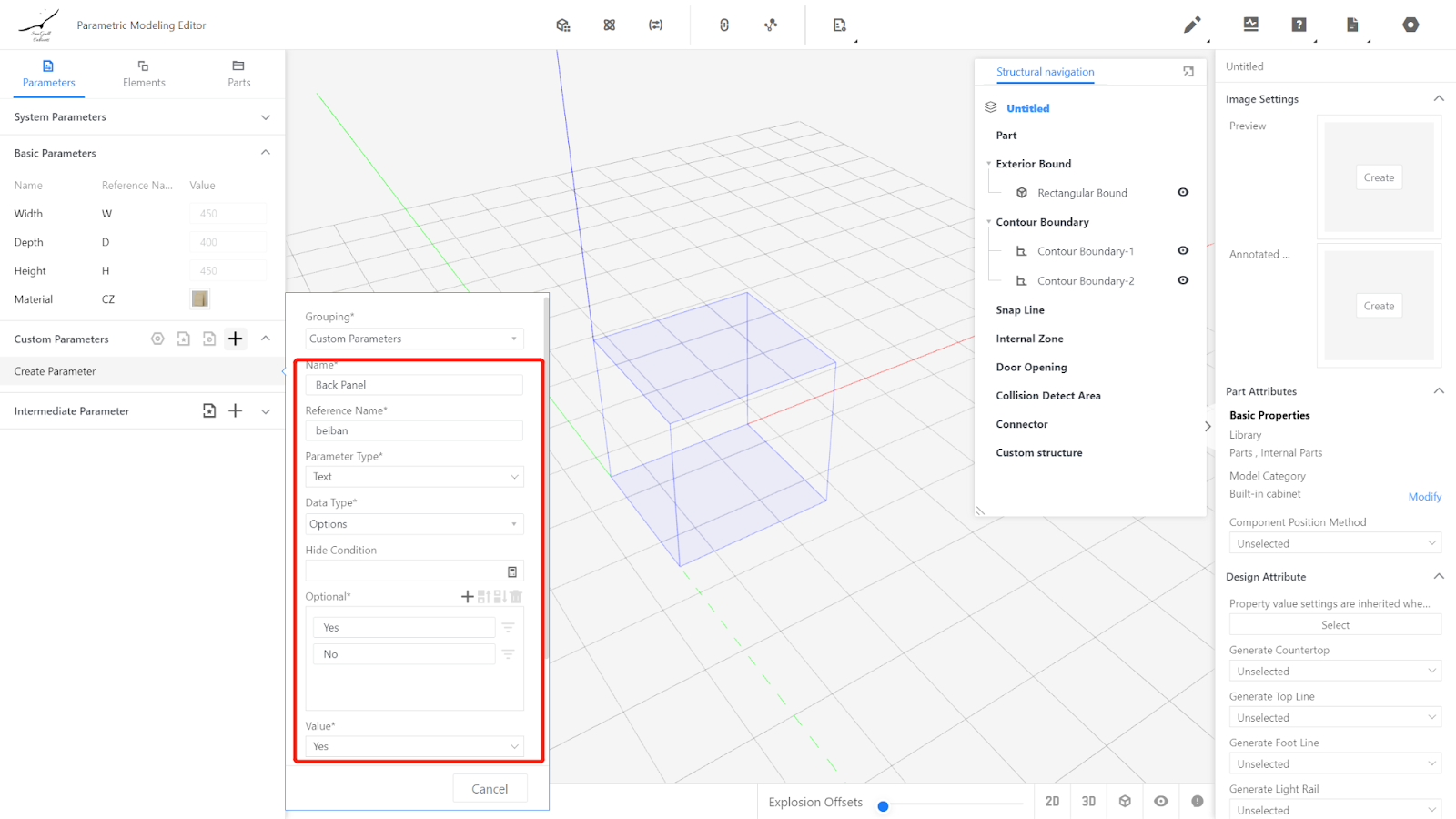Toggle visibility of Rectangular Bound
Viewport: 1456px width, 819px height.
click(1183, 192)
